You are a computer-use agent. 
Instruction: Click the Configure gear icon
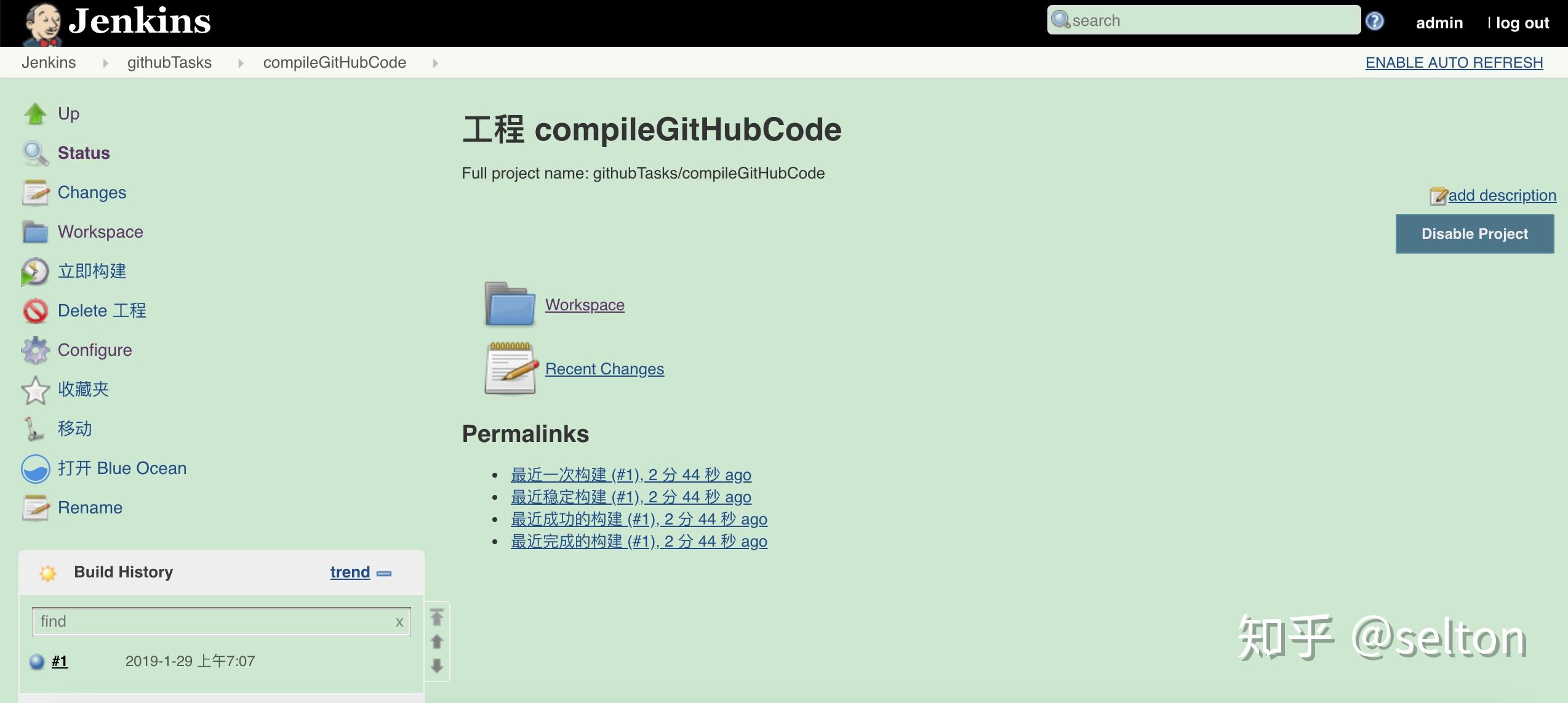point(35,350)
